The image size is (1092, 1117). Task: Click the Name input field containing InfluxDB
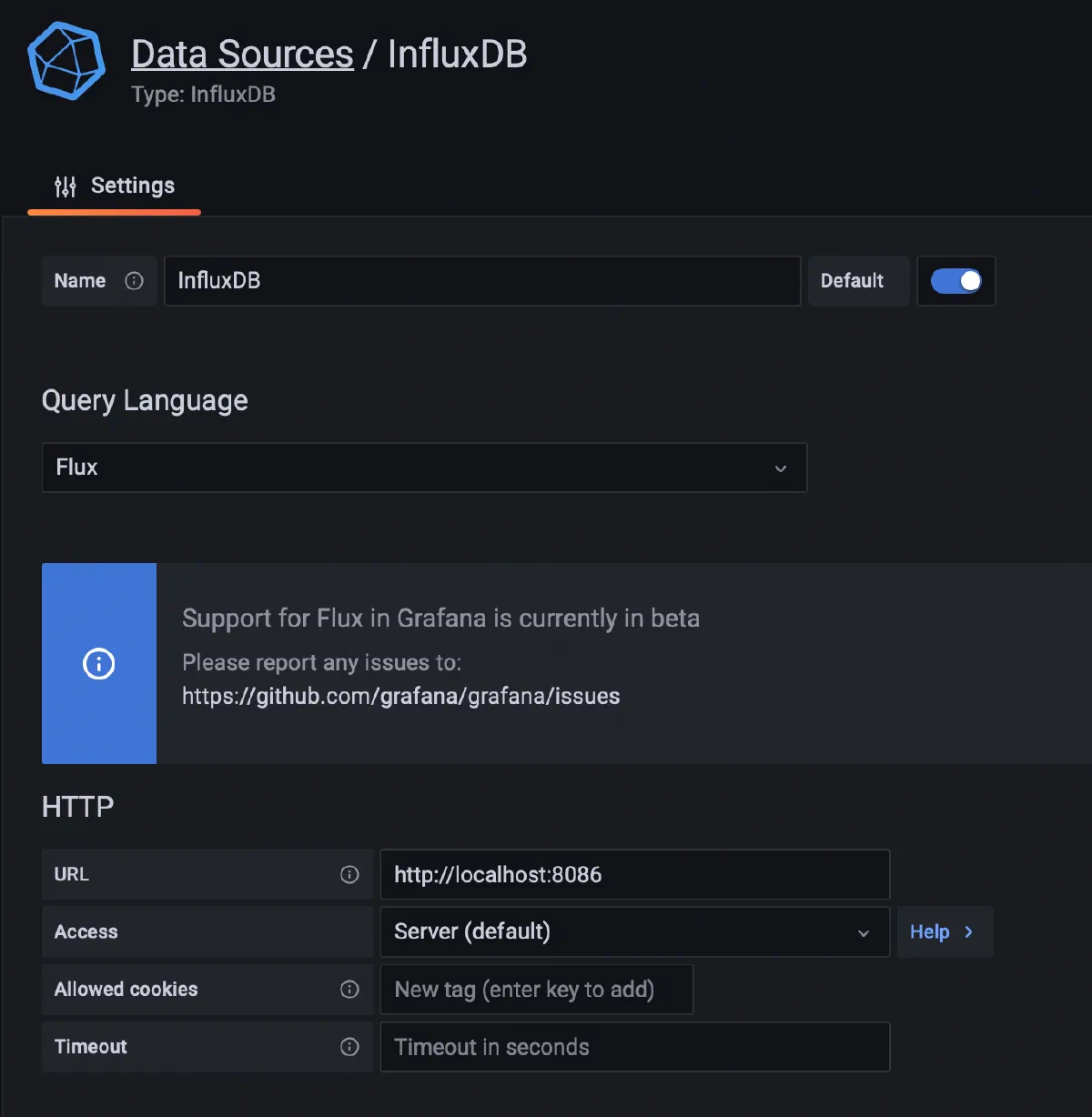point(482,281)
